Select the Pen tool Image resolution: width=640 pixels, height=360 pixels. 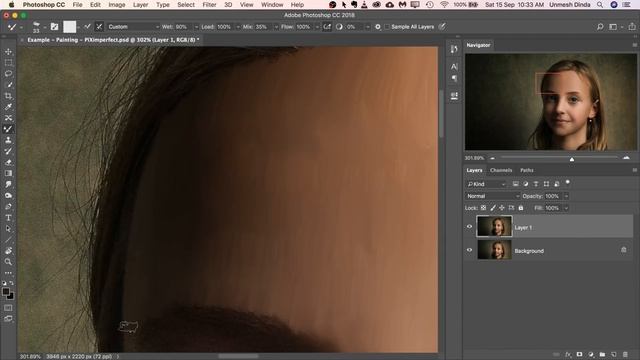(x=8, y=207)
